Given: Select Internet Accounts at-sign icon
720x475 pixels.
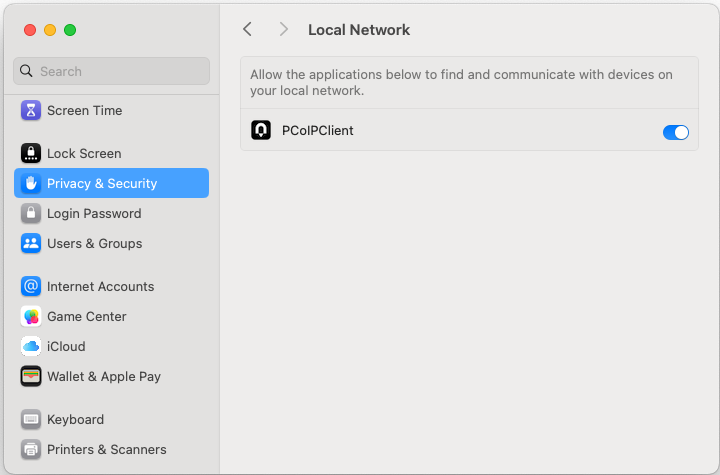Looking at the screenshot, I should (31, 286).
